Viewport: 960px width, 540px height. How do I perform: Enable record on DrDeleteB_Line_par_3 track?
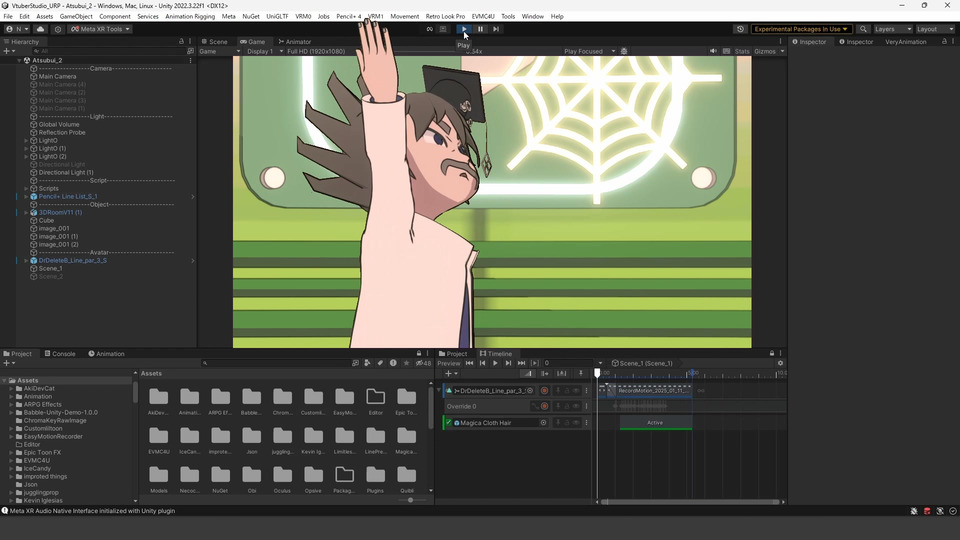[x=544, y=391]
